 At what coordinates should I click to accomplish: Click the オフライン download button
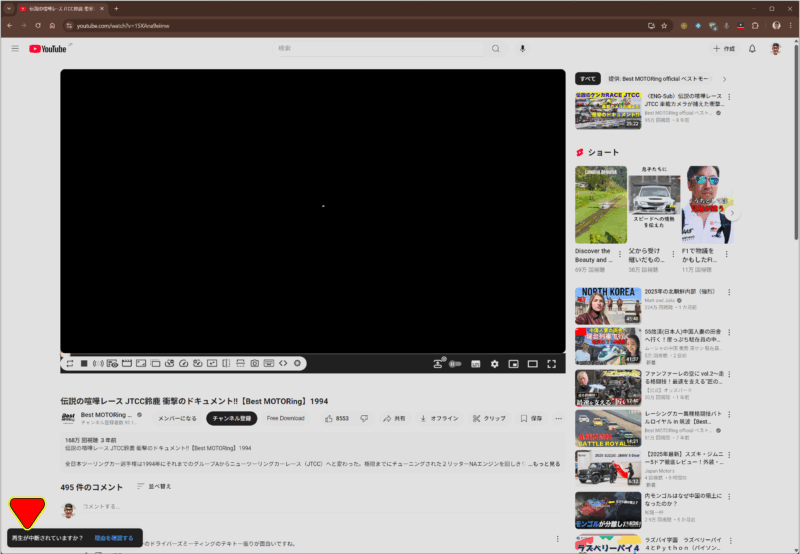click(439, 418)
